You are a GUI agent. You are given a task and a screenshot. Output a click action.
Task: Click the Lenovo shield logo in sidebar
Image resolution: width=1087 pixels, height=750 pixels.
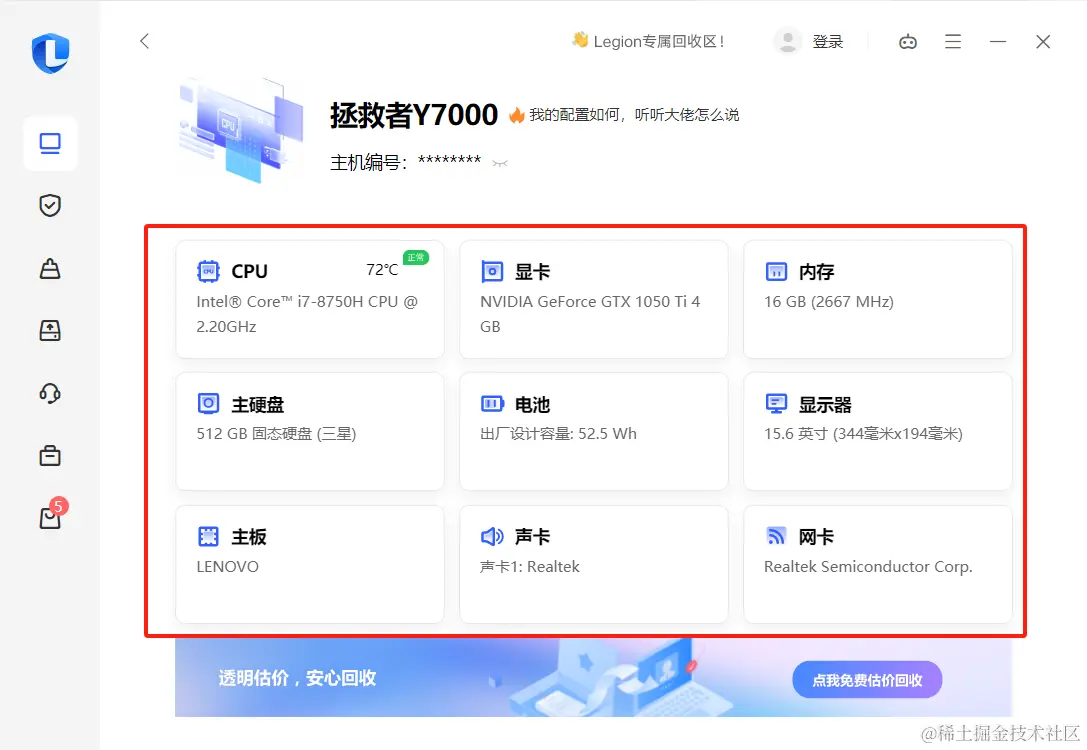[50, 53]
